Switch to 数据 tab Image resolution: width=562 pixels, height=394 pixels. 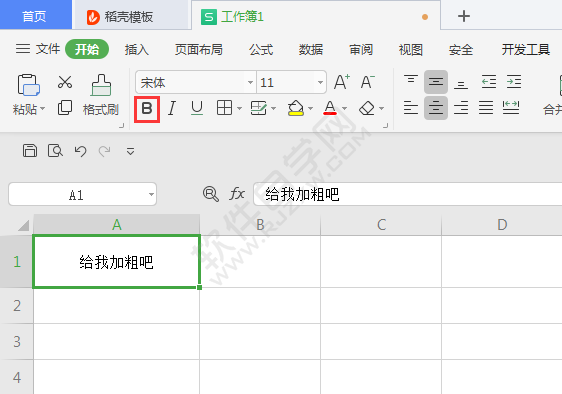click(311, 49)
